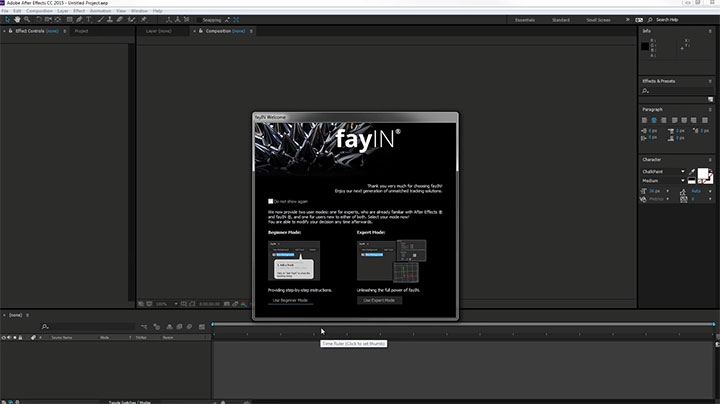Open the ChalkPaint font family dropdown

click(682, 172)
